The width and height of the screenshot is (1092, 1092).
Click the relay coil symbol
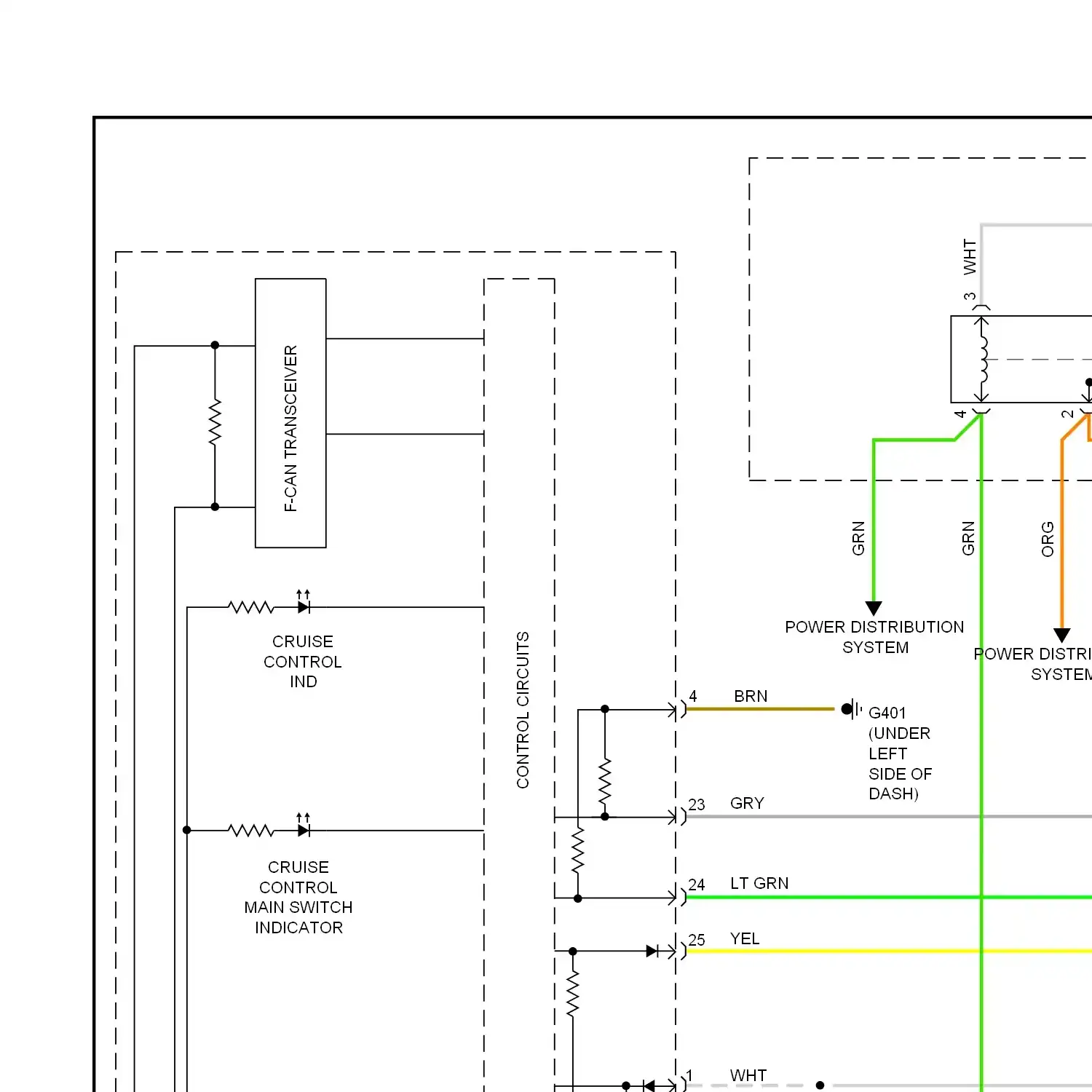click(984, 359)
